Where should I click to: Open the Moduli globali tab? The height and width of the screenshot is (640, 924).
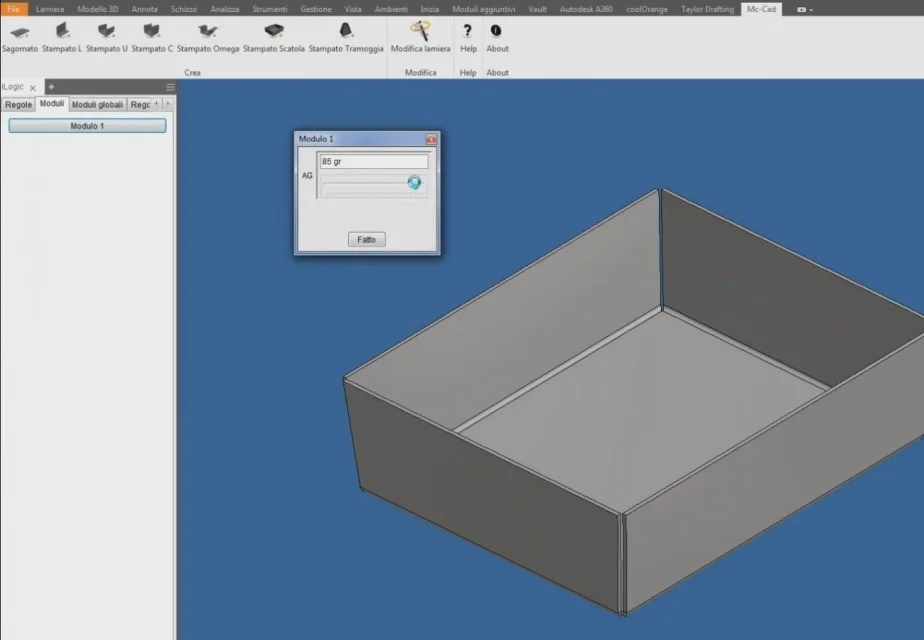(97, 104)
